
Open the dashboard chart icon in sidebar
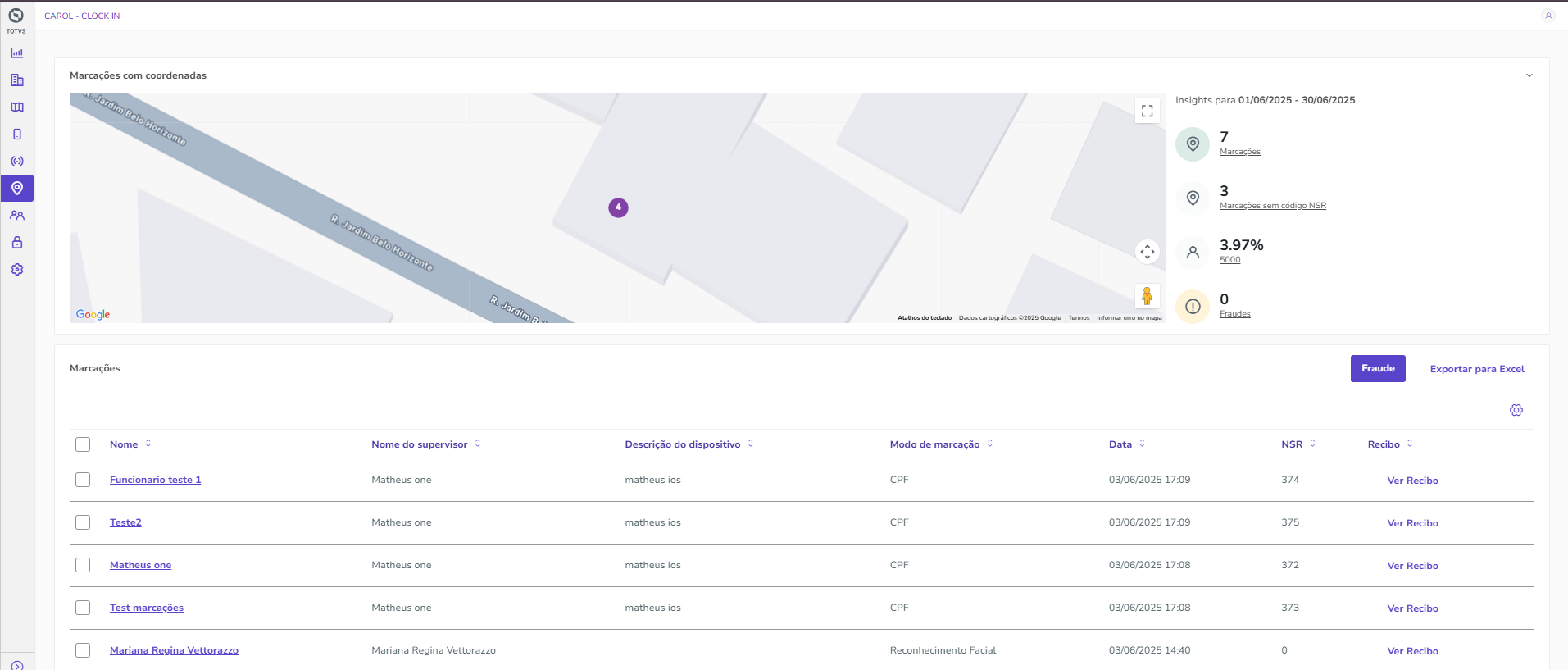point(17,53)
